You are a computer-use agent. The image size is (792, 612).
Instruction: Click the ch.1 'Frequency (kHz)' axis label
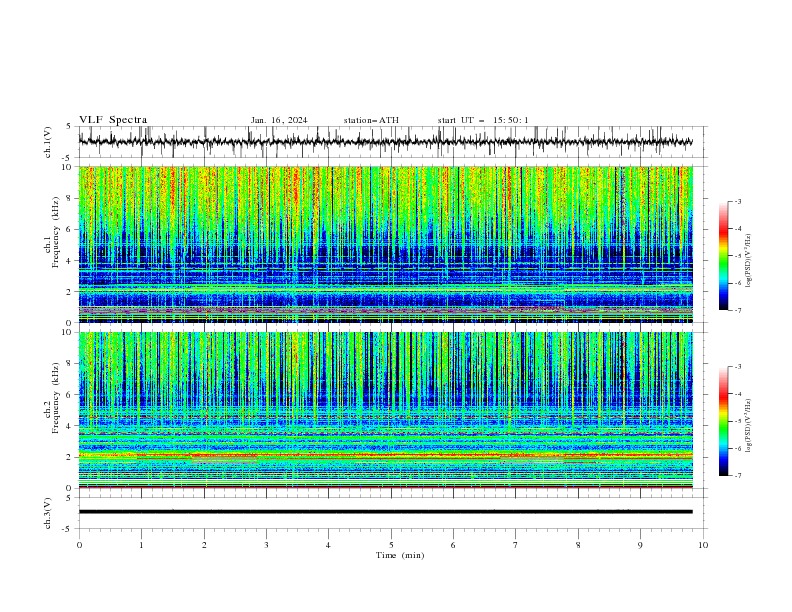pyautogui.click(x=55, y=232)
